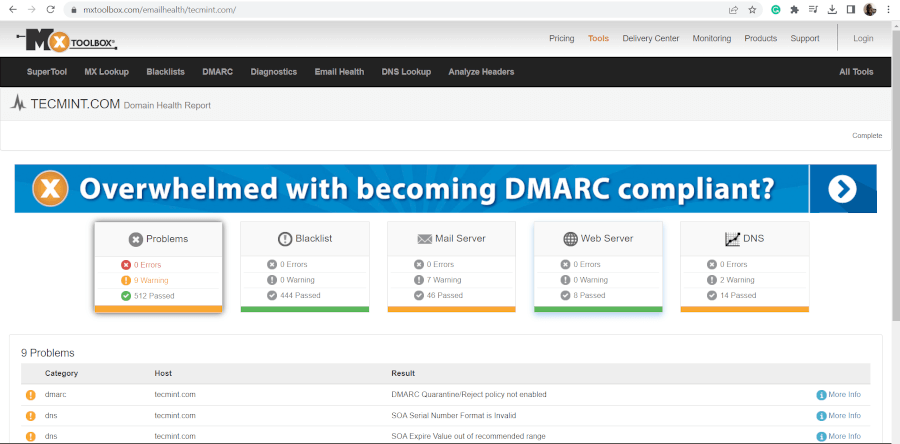This screenshot has height=444, width=900.
Task: Click 8 Passed in Web Server card
Action: [x=589, y=295]
